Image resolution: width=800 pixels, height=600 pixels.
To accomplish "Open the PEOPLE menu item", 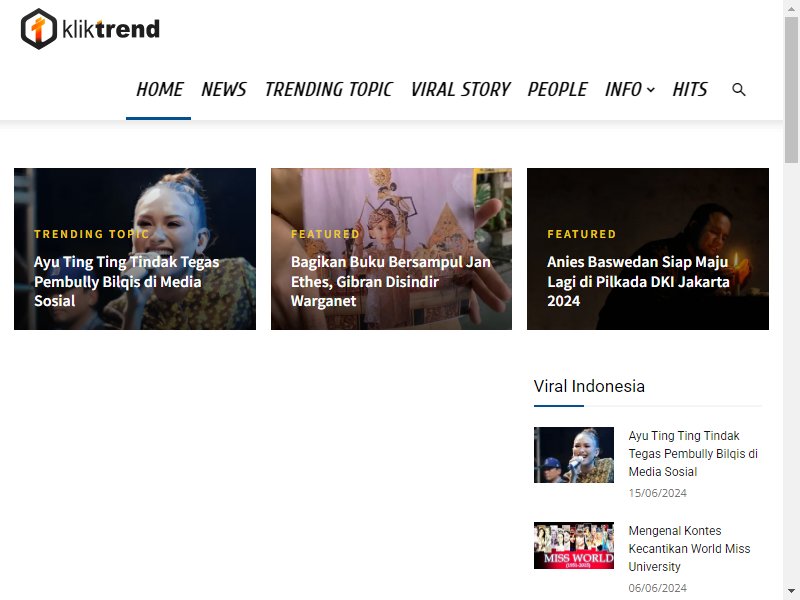I will (x=557, y=89).
